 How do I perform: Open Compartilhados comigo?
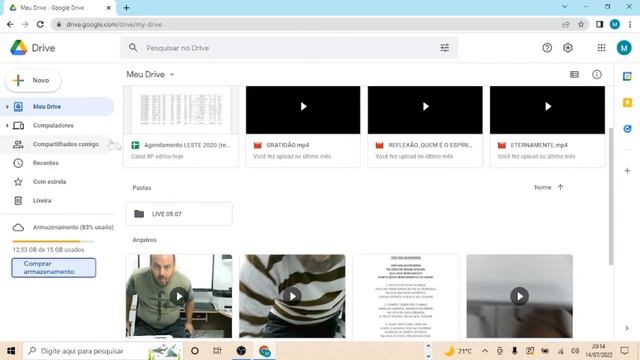(x=57, y=144)
